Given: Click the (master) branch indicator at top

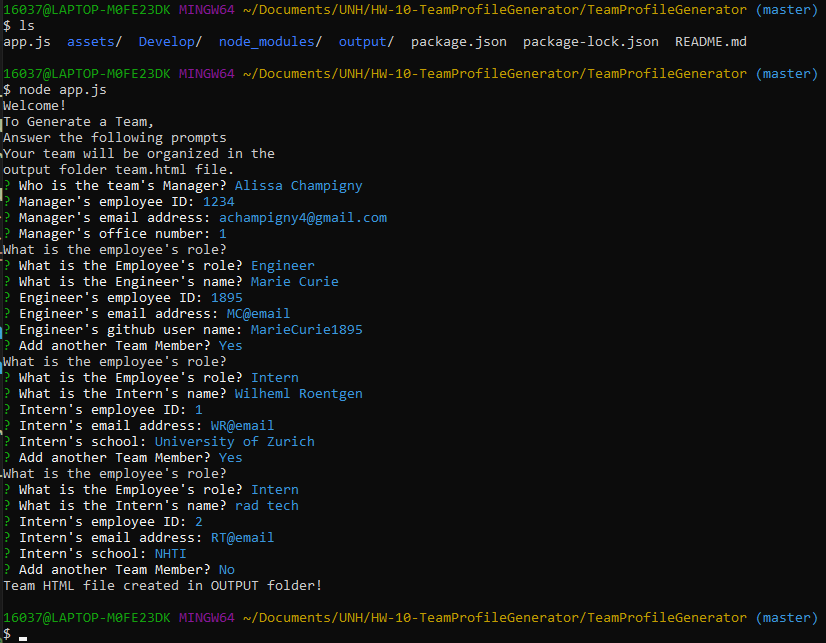Looking at the screenshot, I should (x=787, y=9).
